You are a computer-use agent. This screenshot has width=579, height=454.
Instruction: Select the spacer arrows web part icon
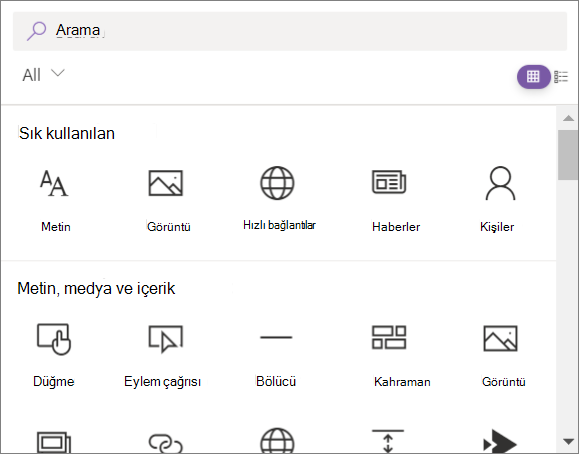pos(388,441)
